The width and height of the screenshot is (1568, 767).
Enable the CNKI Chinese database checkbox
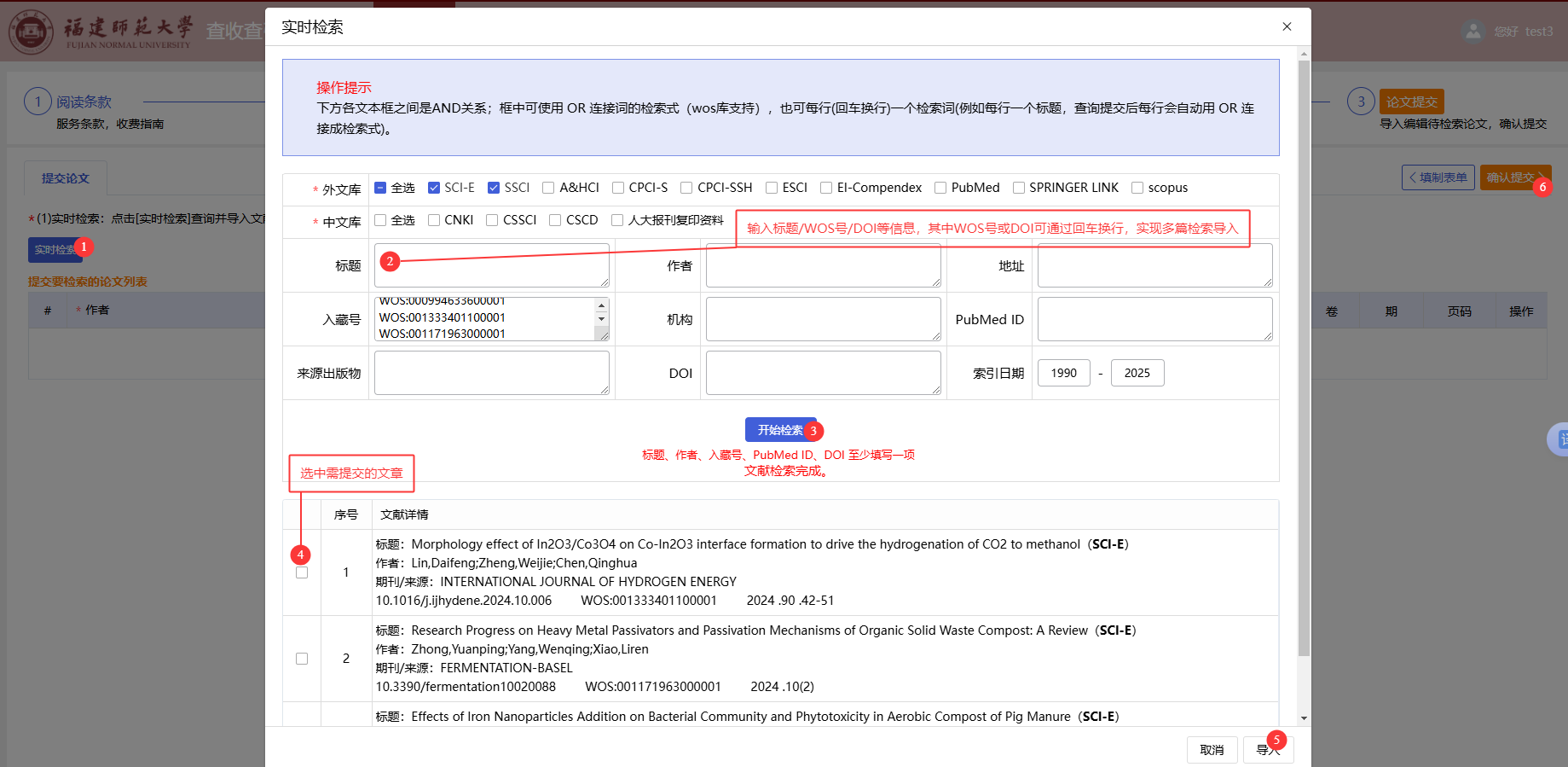pos(434,220)
